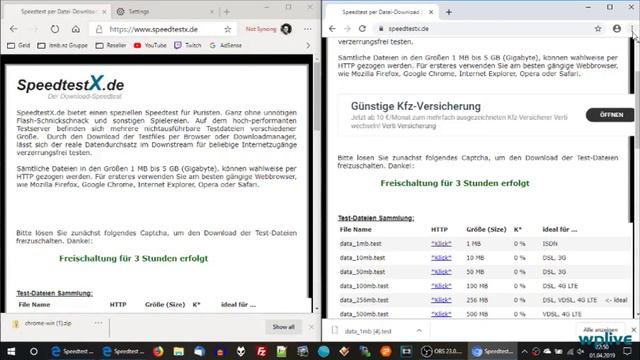Open the Edge profile avatar
The height and width of the screenshot is (360, 640).
click(286, 29)
